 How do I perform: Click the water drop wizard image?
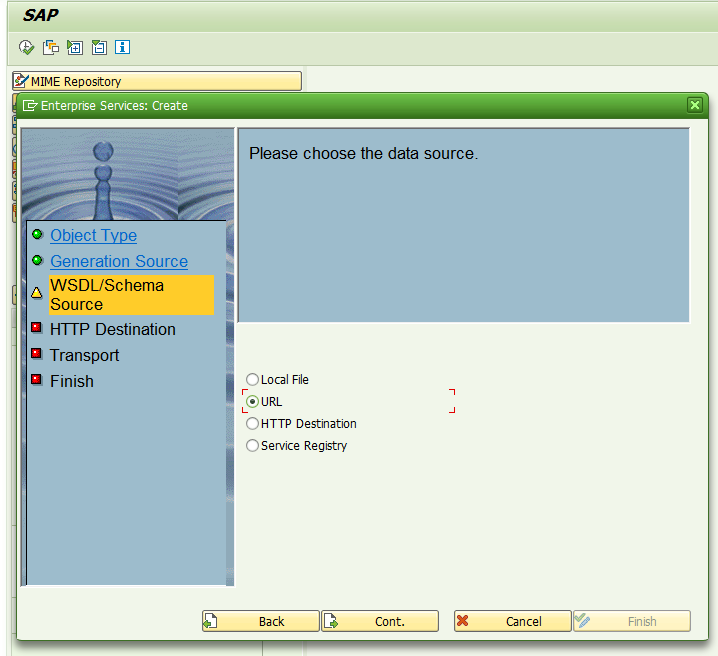click(x=128, y=175)
